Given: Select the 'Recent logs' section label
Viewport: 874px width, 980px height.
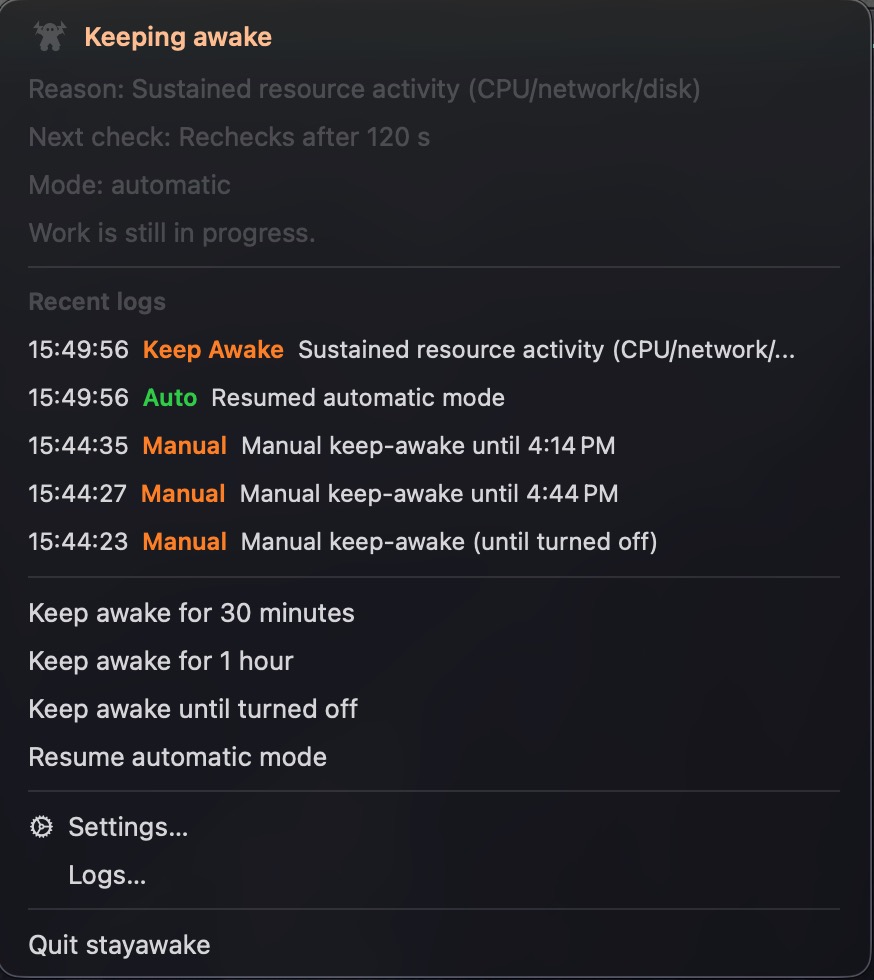Looking at the screenshot, I should click(96, 301).
